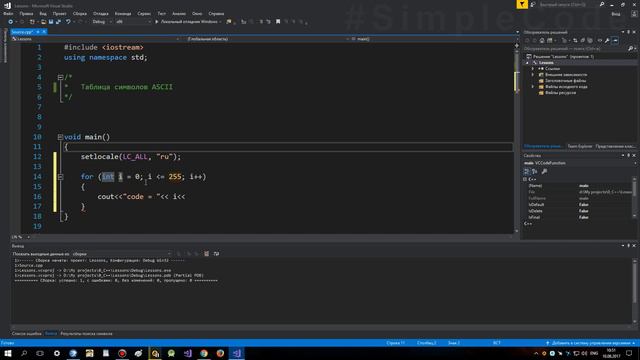Image resolution: width=640 pixels, height=360 pixels.
Task: Save the current file with the Save icon
Action: point(51,22)
